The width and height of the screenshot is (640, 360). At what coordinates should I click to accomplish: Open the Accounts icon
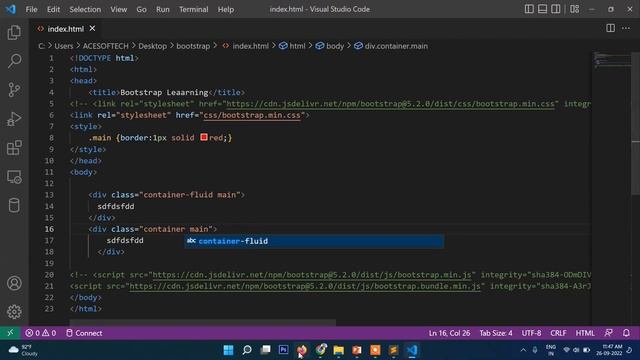point(14,283)
